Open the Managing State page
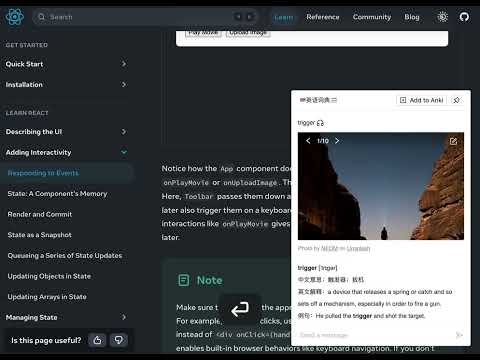The image size is (480, 360). pos(31,317)
